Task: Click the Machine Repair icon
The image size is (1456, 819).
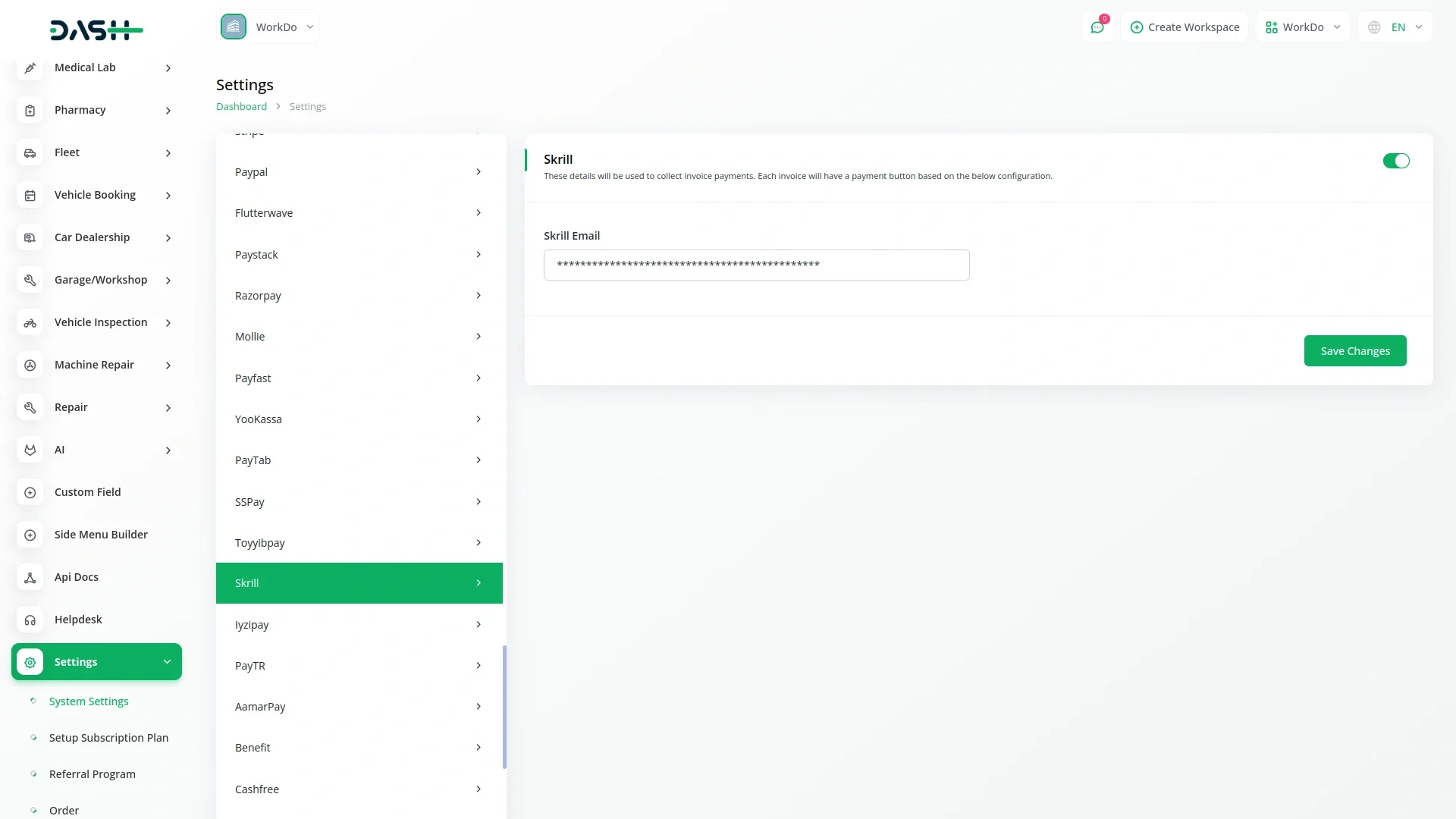Action: (30, 366)
